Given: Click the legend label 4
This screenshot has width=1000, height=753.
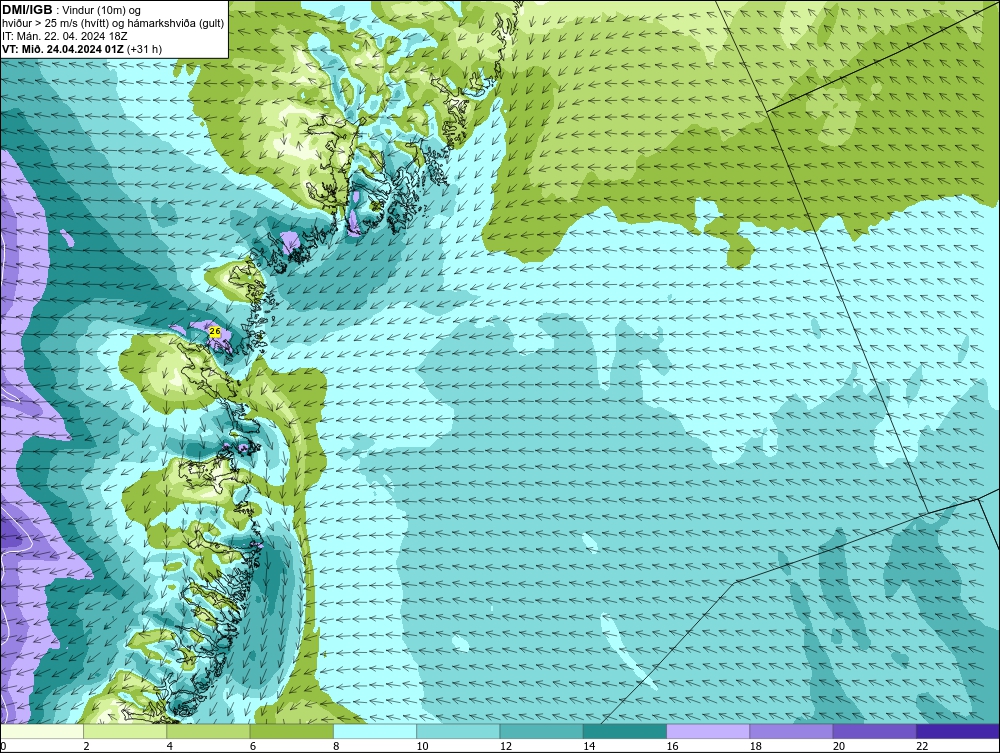Looking at the screenshot, I should point(170,747).
